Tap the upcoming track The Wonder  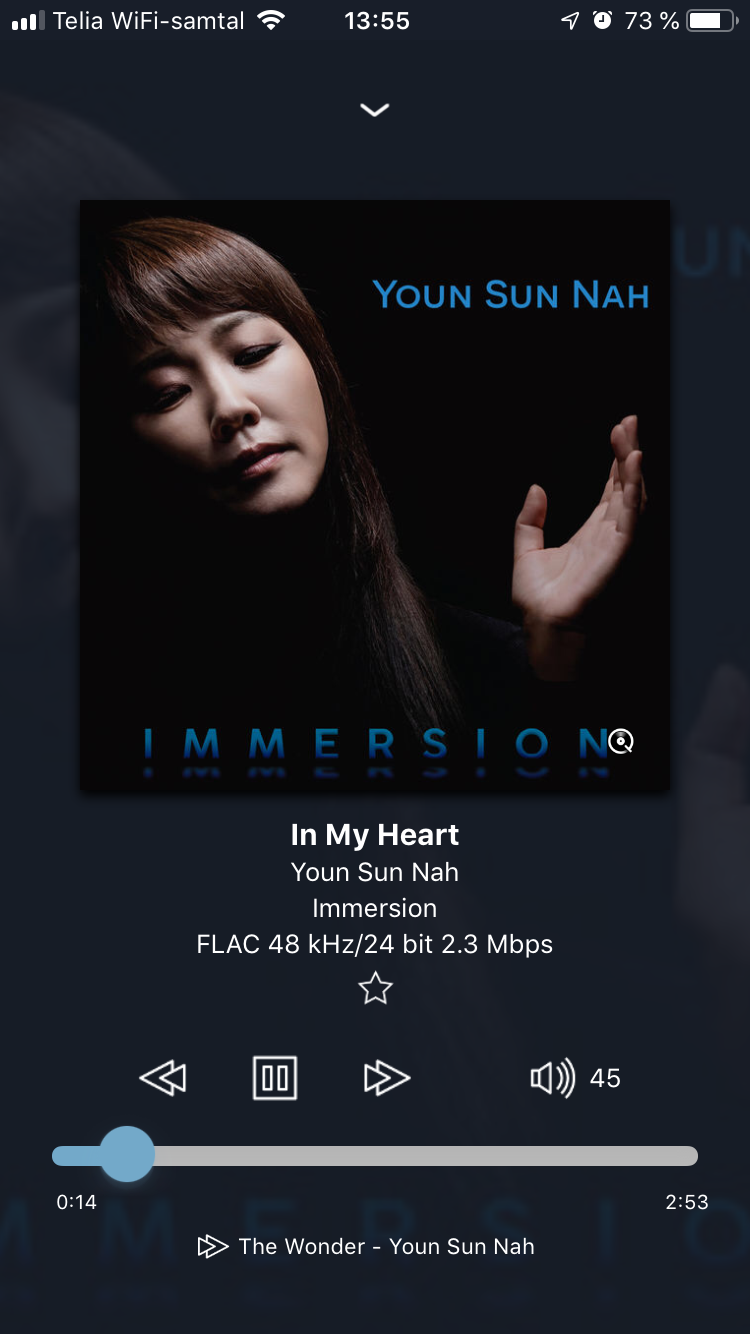pyautogui.click(x=386, y=1246)
